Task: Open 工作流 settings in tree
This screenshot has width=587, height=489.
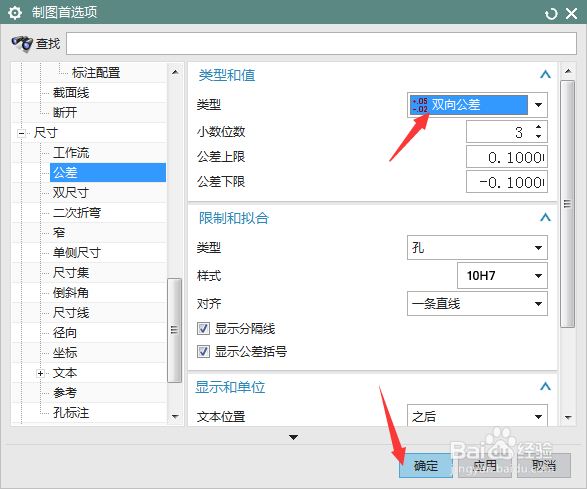Action: click(x=71, y=153)
